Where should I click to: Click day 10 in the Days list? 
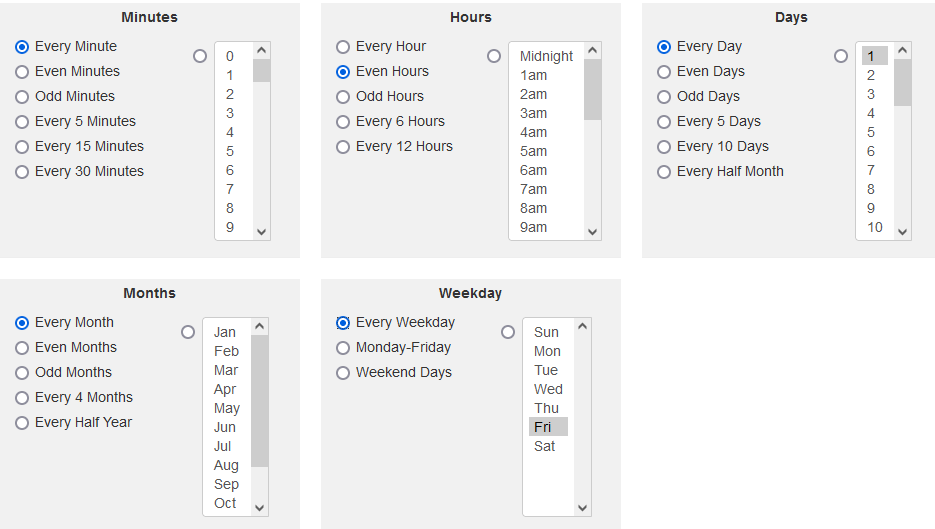[x=875, y=227]
